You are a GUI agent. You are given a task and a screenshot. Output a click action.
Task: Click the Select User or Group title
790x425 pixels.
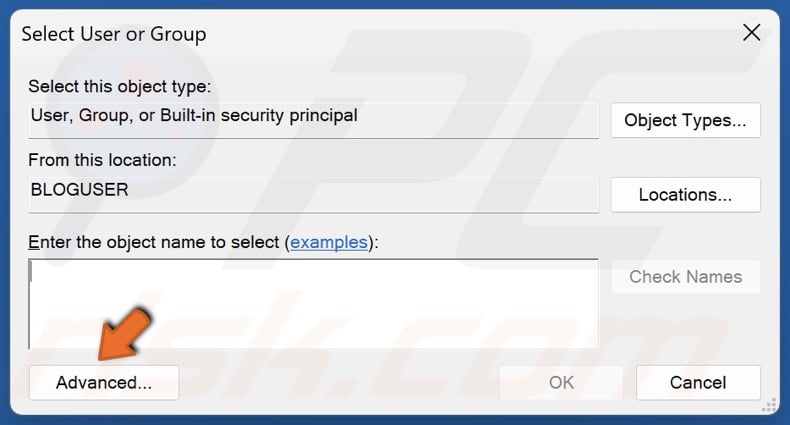tap(114, 34)
